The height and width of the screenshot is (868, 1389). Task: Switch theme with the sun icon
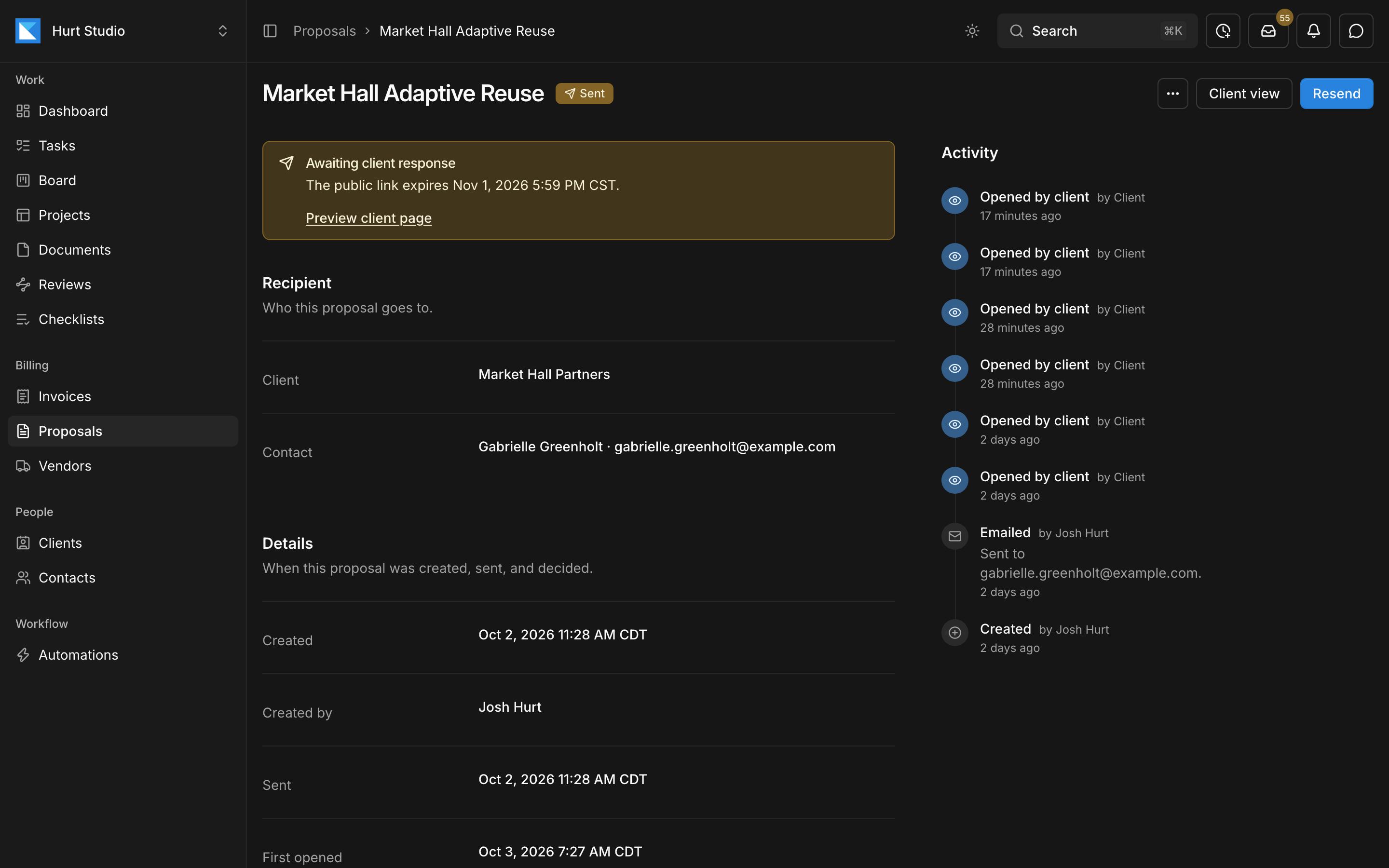pyautogui.click(x=972, y=31)
